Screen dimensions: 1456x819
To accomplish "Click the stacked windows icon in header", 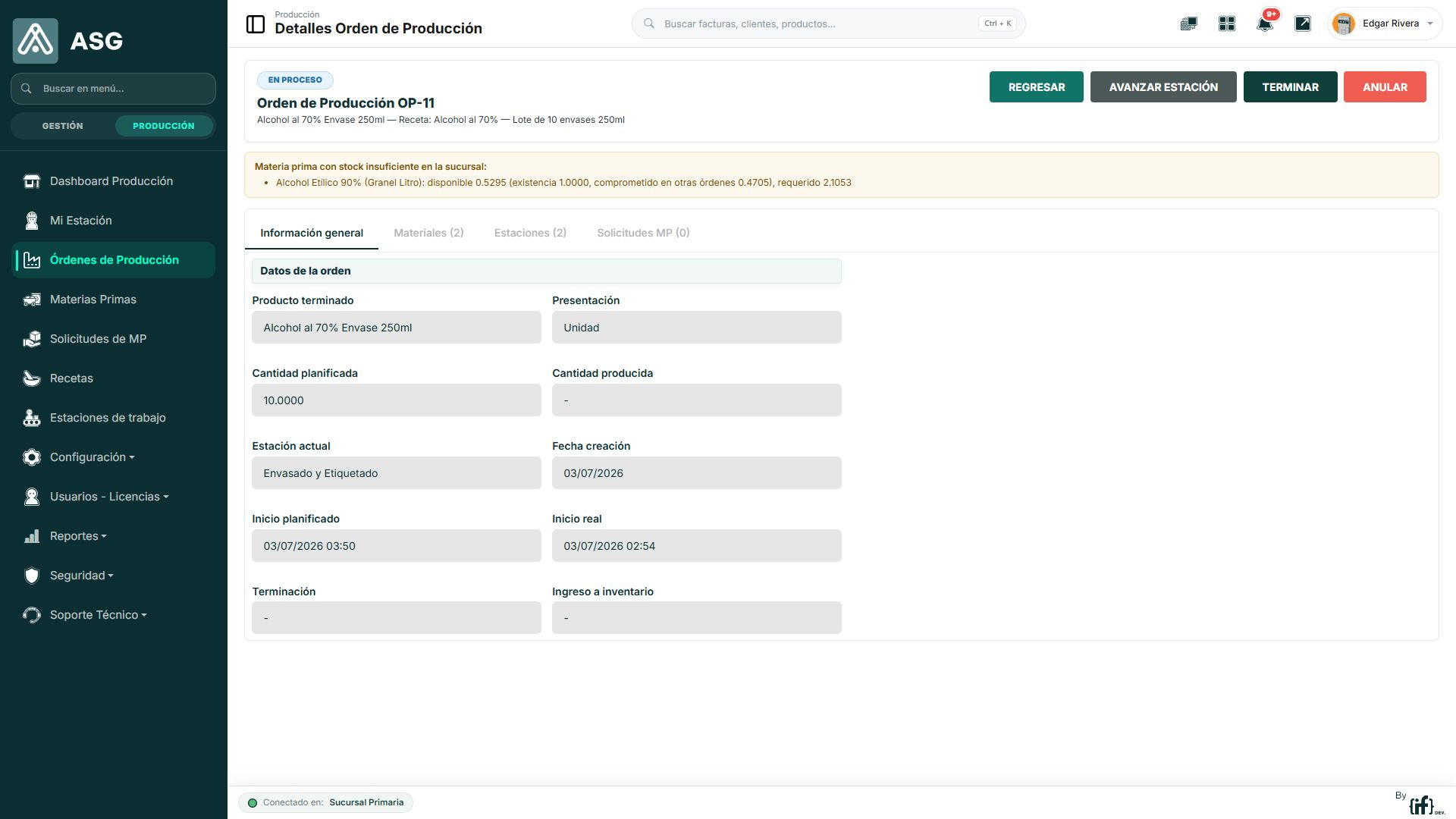I will tap(1188, 24).
